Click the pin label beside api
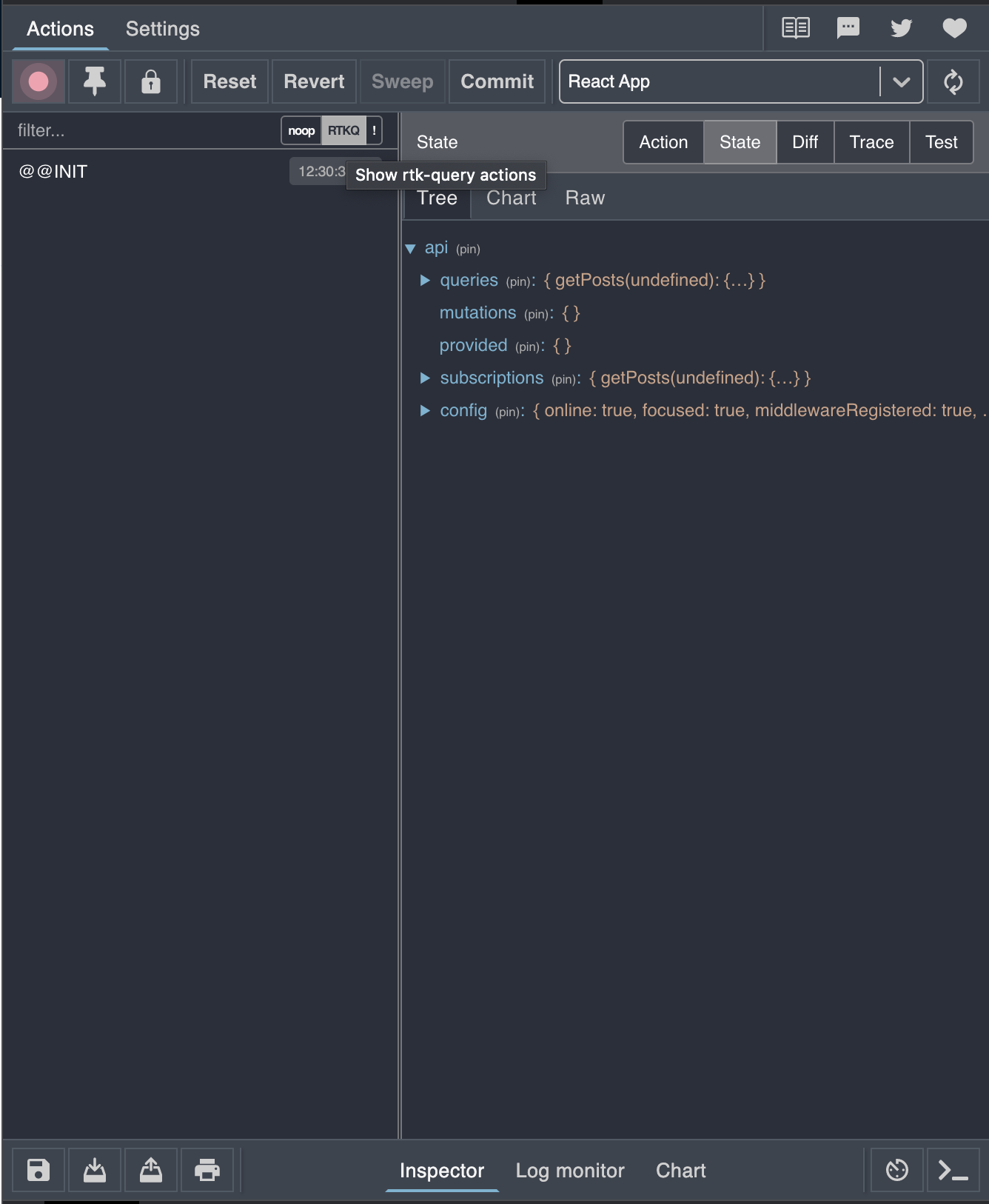This screenshot has width=989, height=1204. (x=468, y=250)
